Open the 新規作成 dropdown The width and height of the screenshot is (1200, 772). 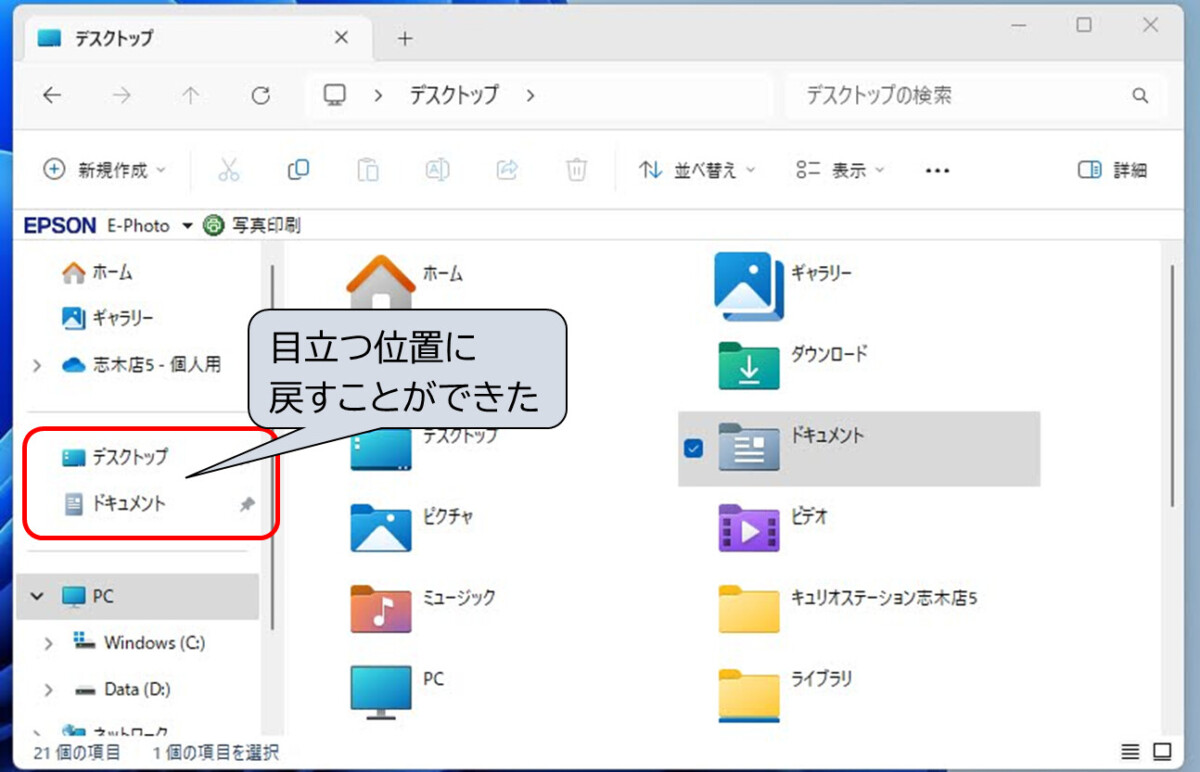105,170
